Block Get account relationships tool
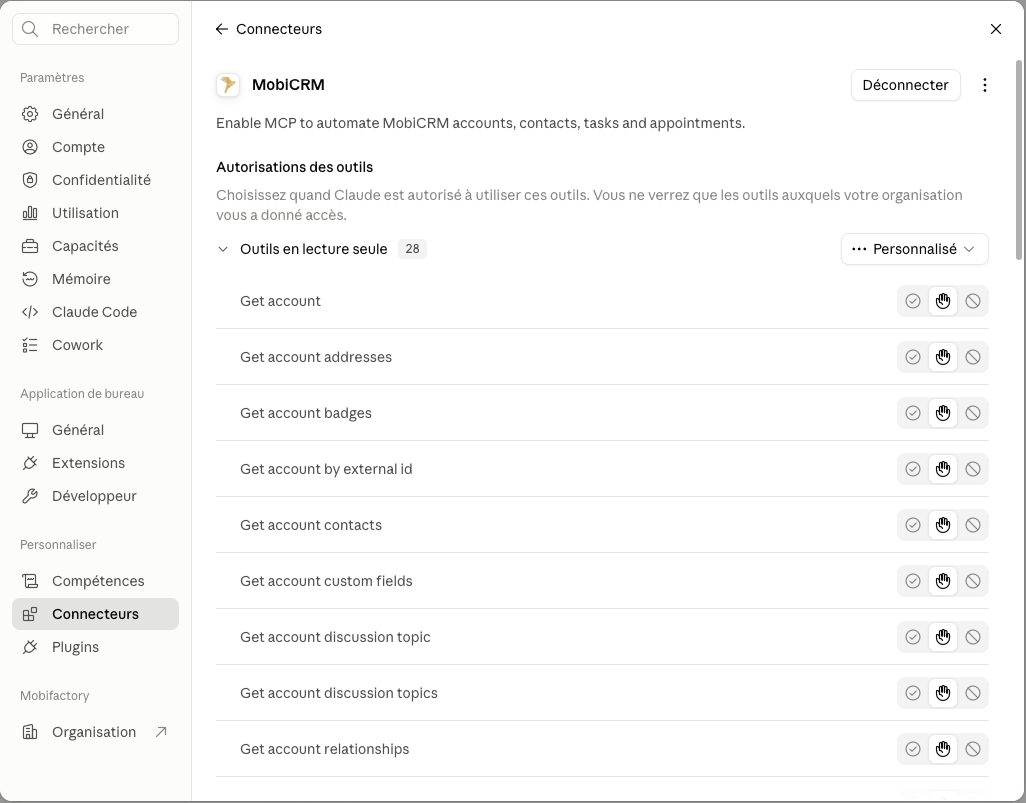The image size is (1026, 803). tap(973, 749)
